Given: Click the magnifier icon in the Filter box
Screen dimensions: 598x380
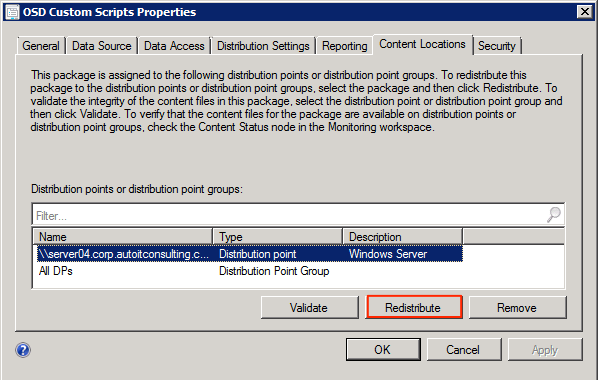Looking at the screenshot, I should 554,215.
